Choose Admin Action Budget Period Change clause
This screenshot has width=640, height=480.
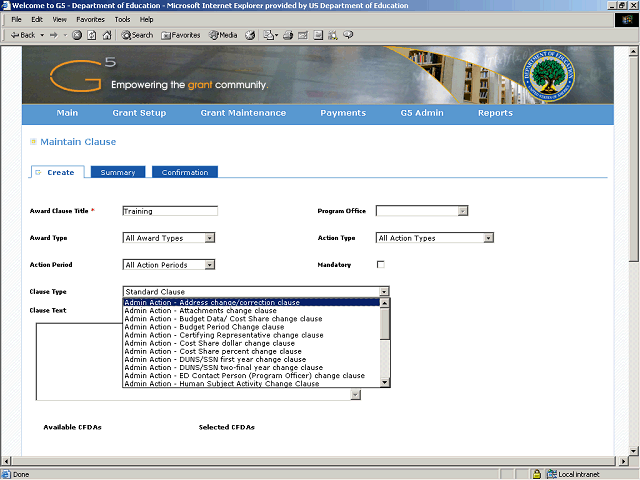pos(251,327)
